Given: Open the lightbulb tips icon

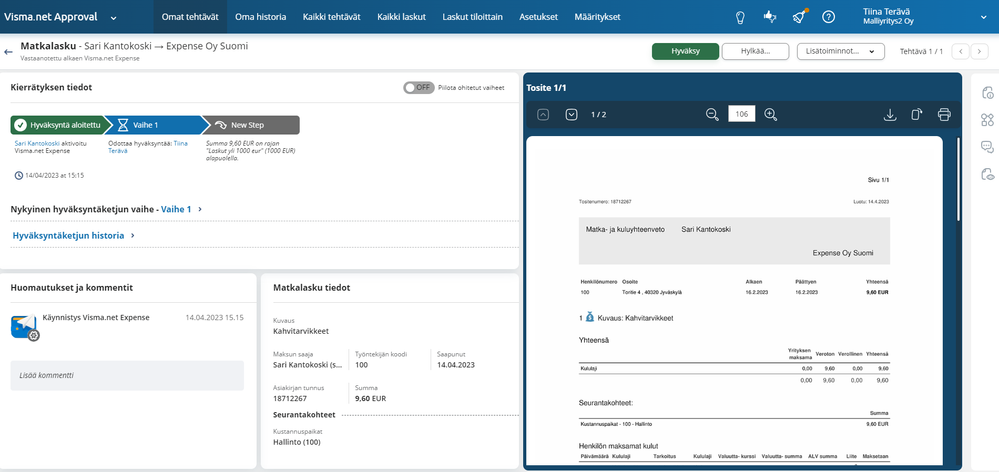Looking at the screenshot, I should point(740,17).
